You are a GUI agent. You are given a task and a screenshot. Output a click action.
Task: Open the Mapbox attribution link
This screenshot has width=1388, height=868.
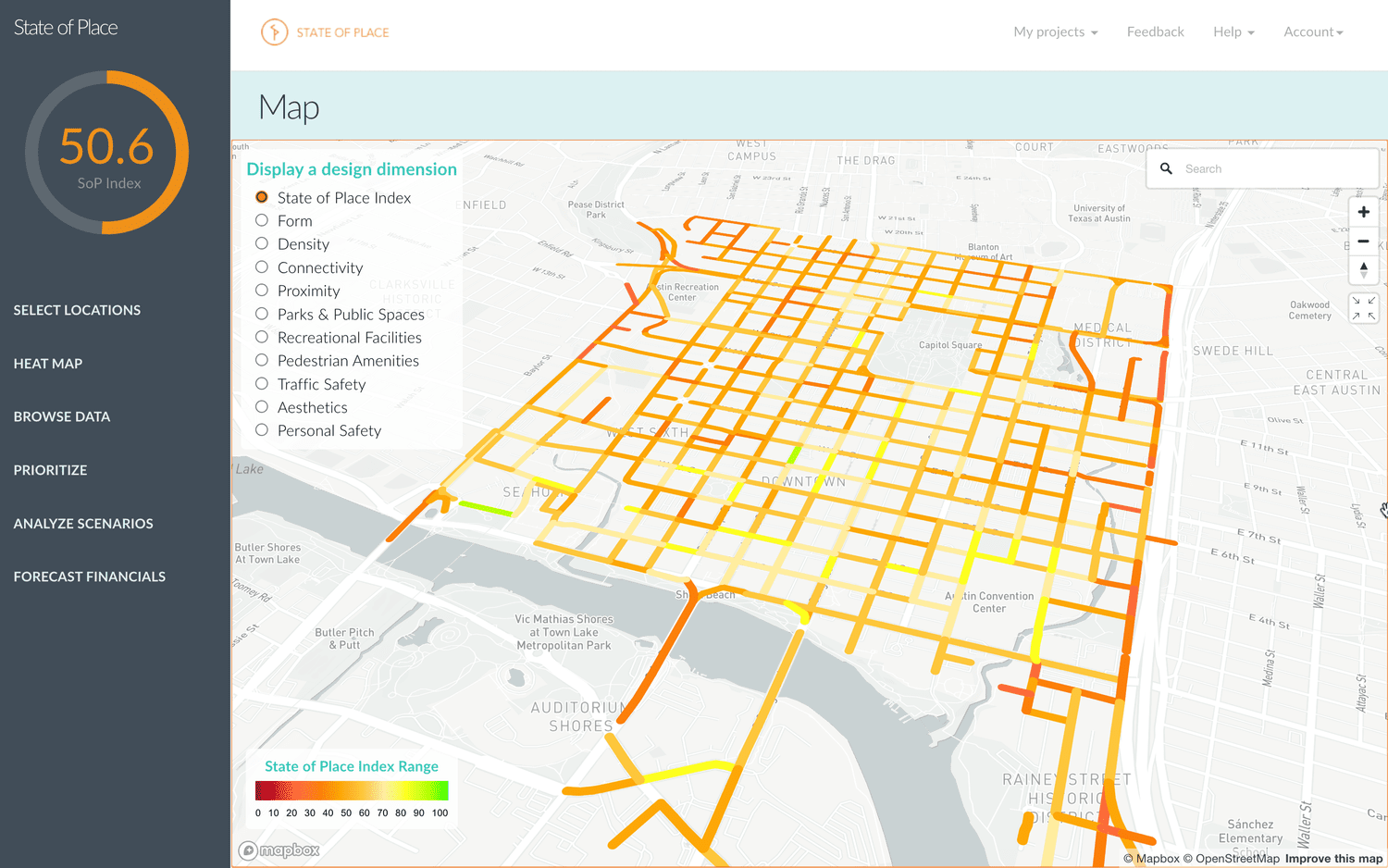pos(1151,859)
